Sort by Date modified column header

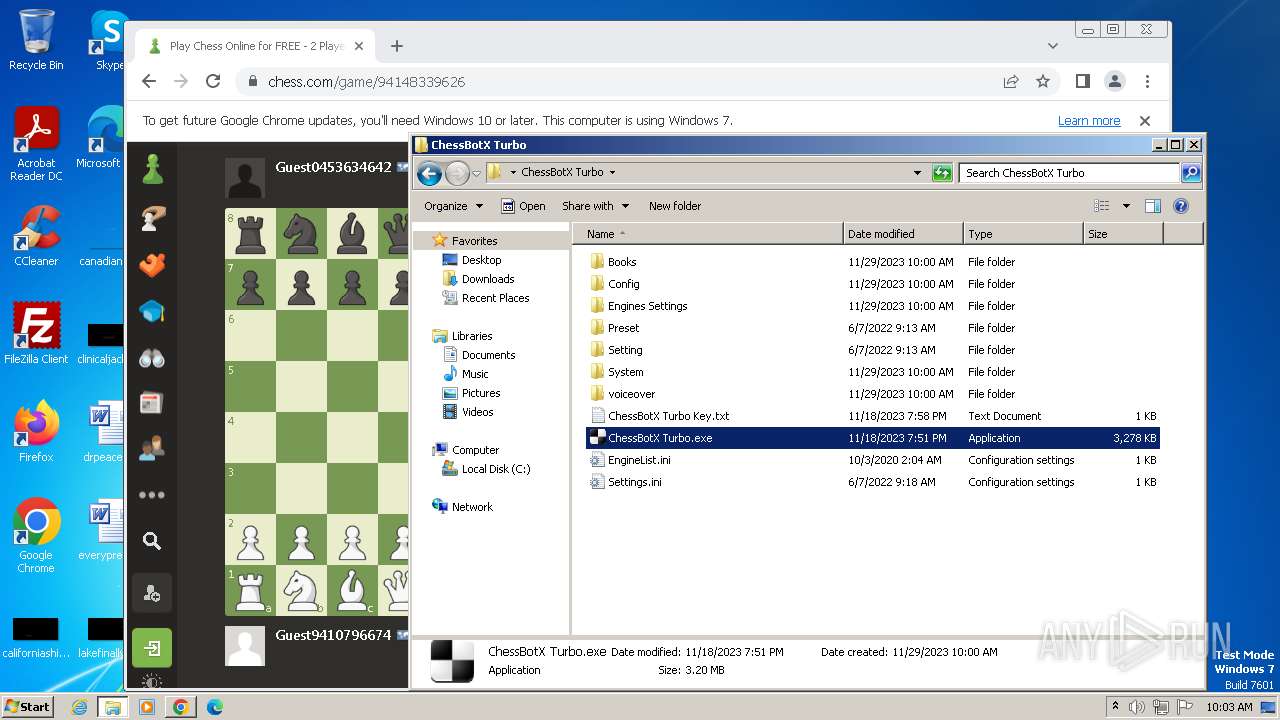(x=904, y=234)
